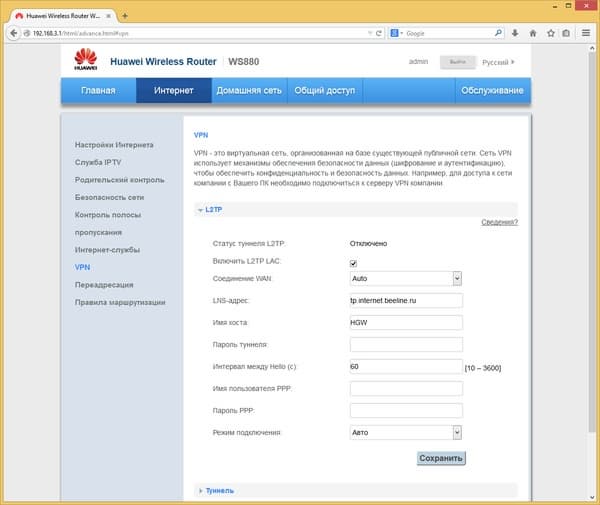Click the admin username text
This screenshot has width=600, height=505.
pos(418,62)
